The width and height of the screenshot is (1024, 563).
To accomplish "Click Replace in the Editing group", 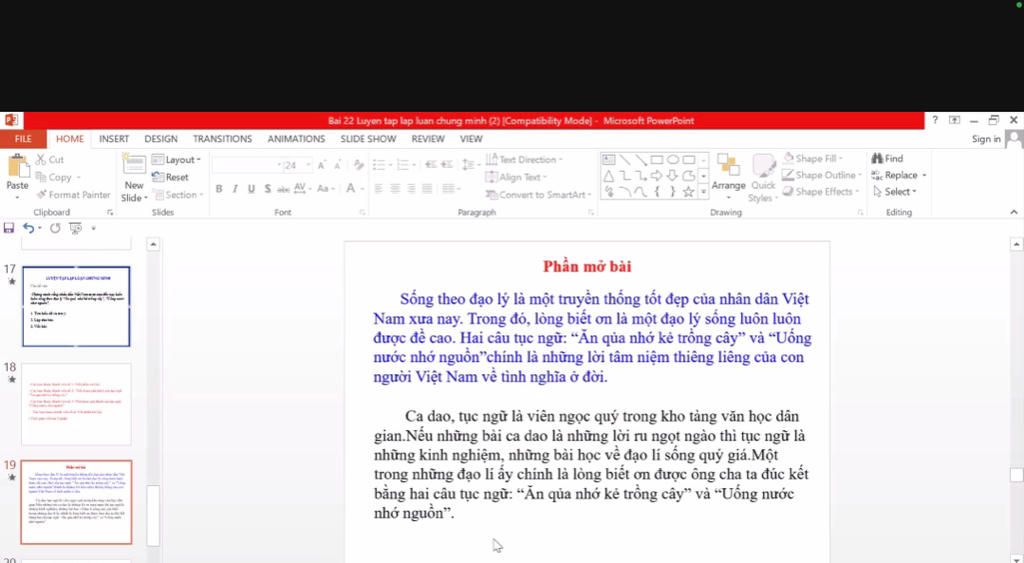I will pos(899,175).
